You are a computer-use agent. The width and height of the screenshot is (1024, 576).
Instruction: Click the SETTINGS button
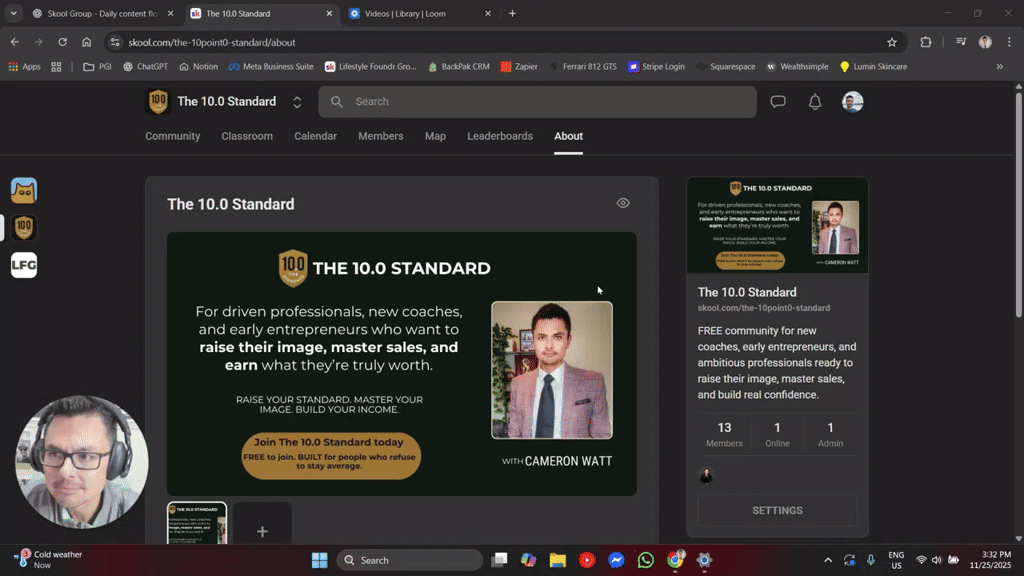777,511
